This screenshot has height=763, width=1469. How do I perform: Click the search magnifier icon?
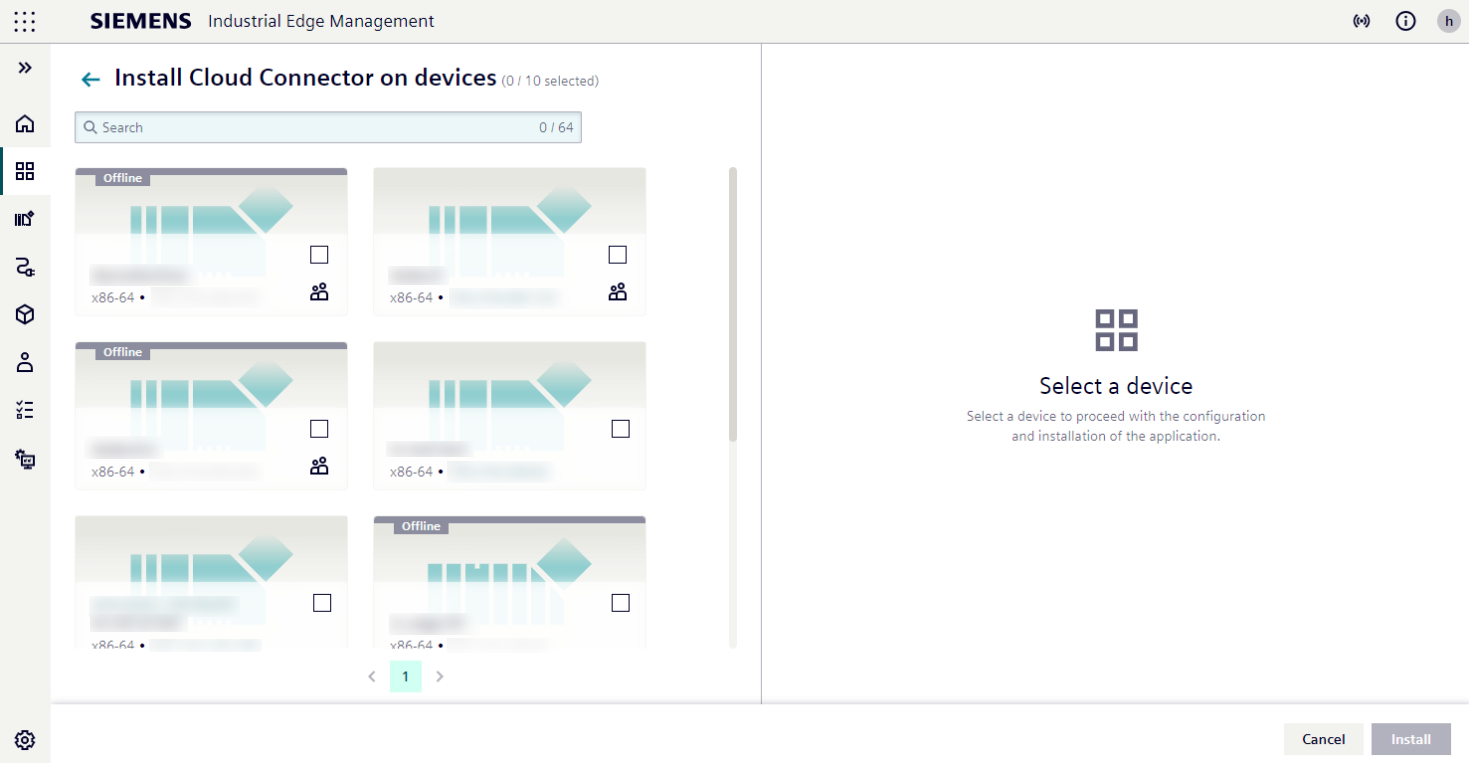(90, 127)
